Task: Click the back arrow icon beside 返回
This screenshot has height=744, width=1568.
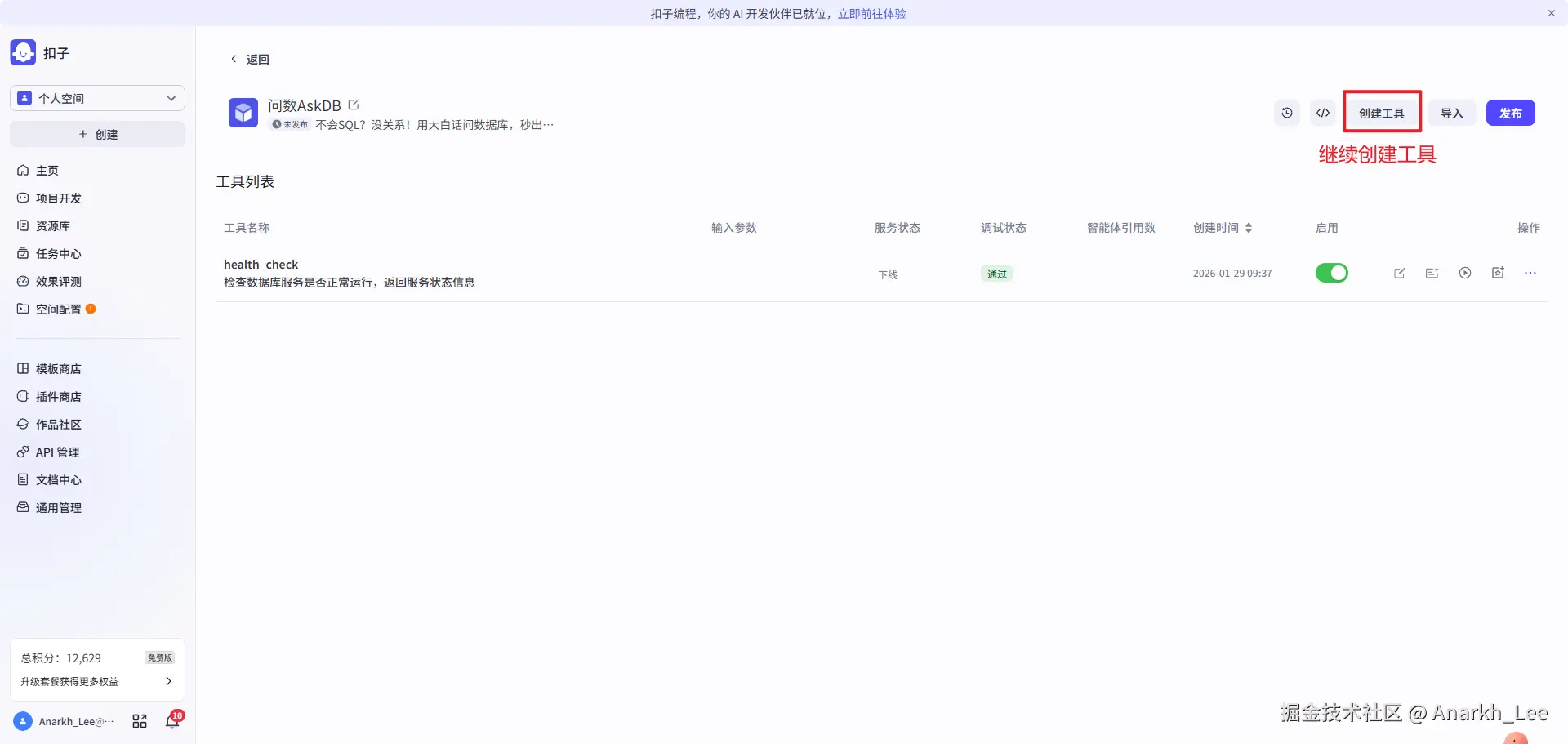Action: (x=234, y=59)
